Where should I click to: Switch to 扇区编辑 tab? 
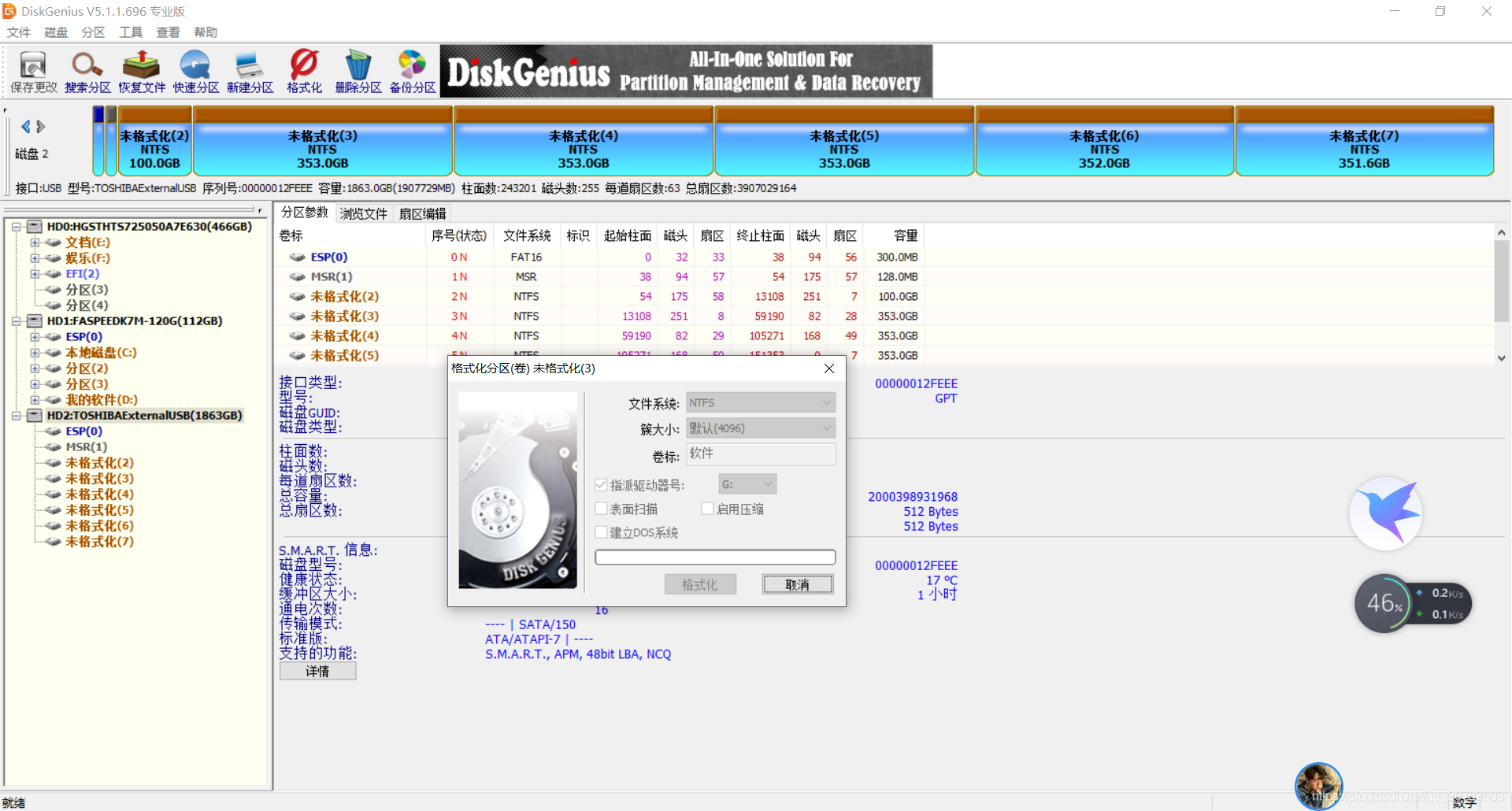422,213
